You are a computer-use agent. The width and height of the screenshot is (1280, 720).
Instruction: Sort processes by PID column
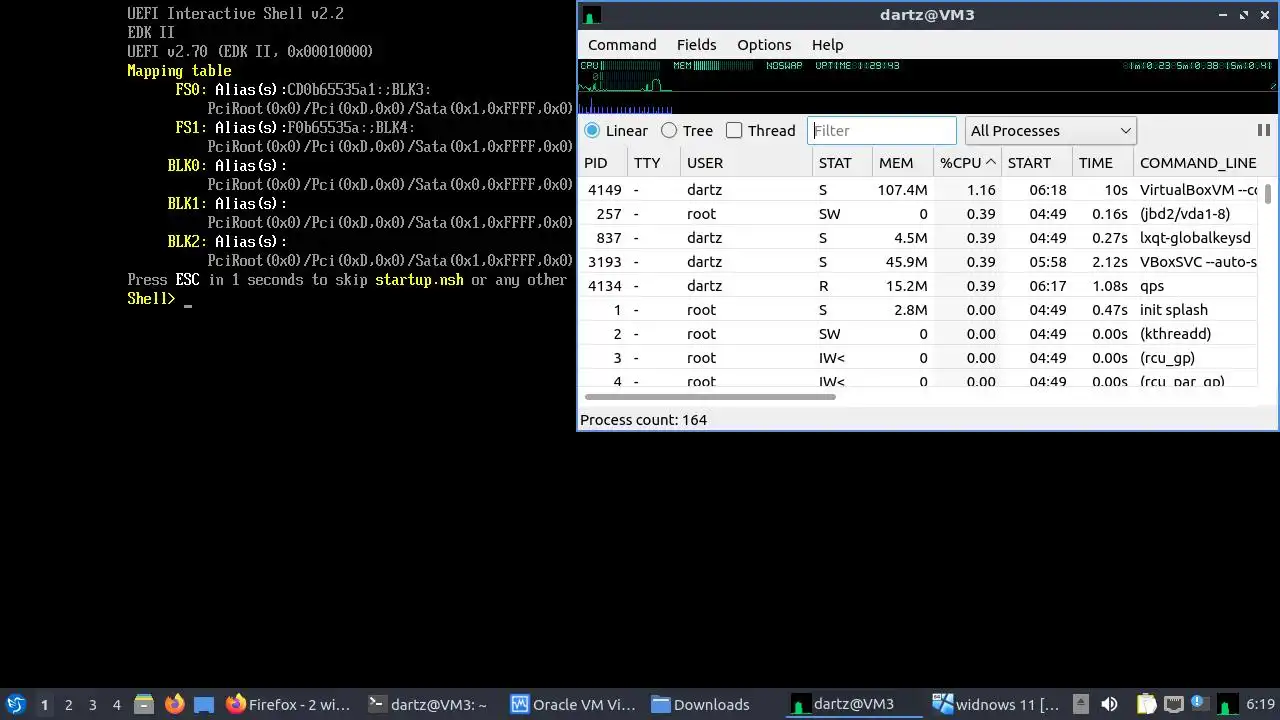tap(603, 163)
